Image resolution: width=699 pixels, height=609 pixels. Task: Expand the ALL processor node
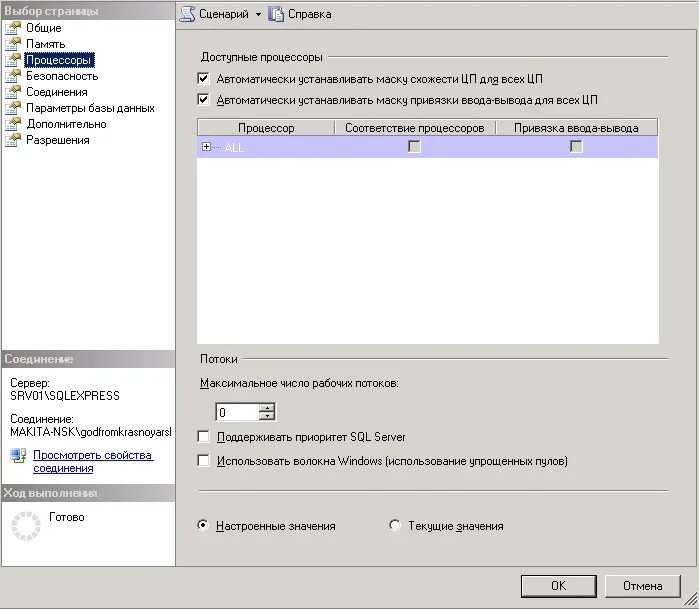click(x=206, y=147)
